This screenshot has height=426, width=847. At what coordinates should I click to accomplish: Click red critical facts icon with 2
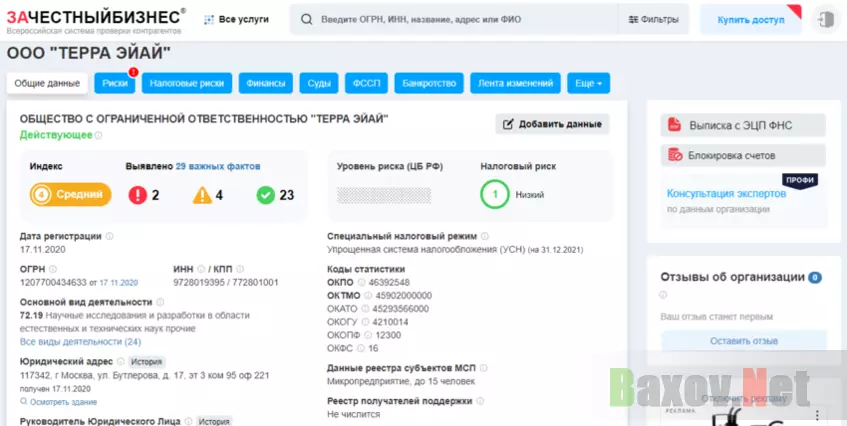pos(138,195)
